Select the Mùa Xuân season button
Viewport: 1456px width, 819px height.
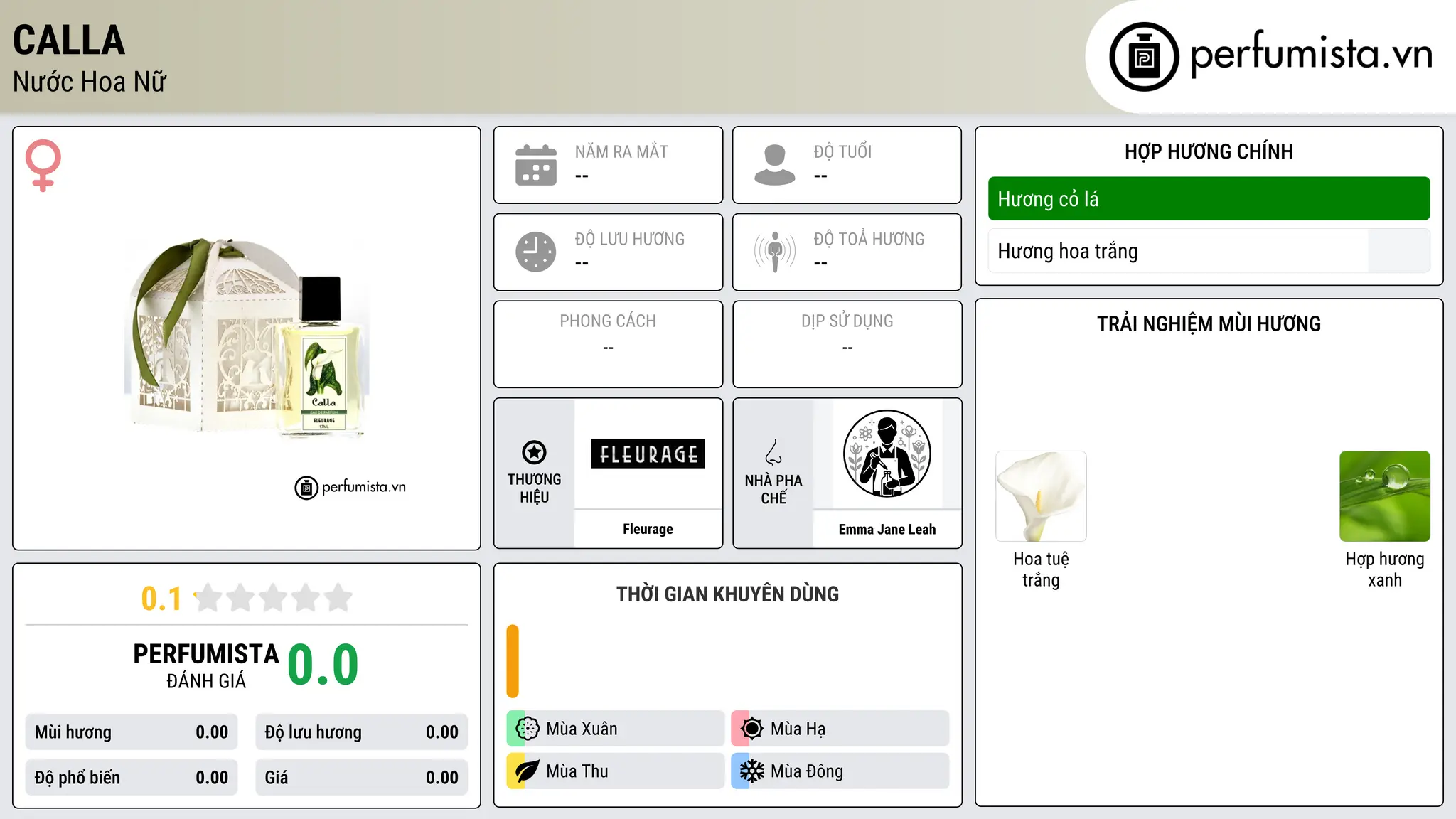(616, 729)
